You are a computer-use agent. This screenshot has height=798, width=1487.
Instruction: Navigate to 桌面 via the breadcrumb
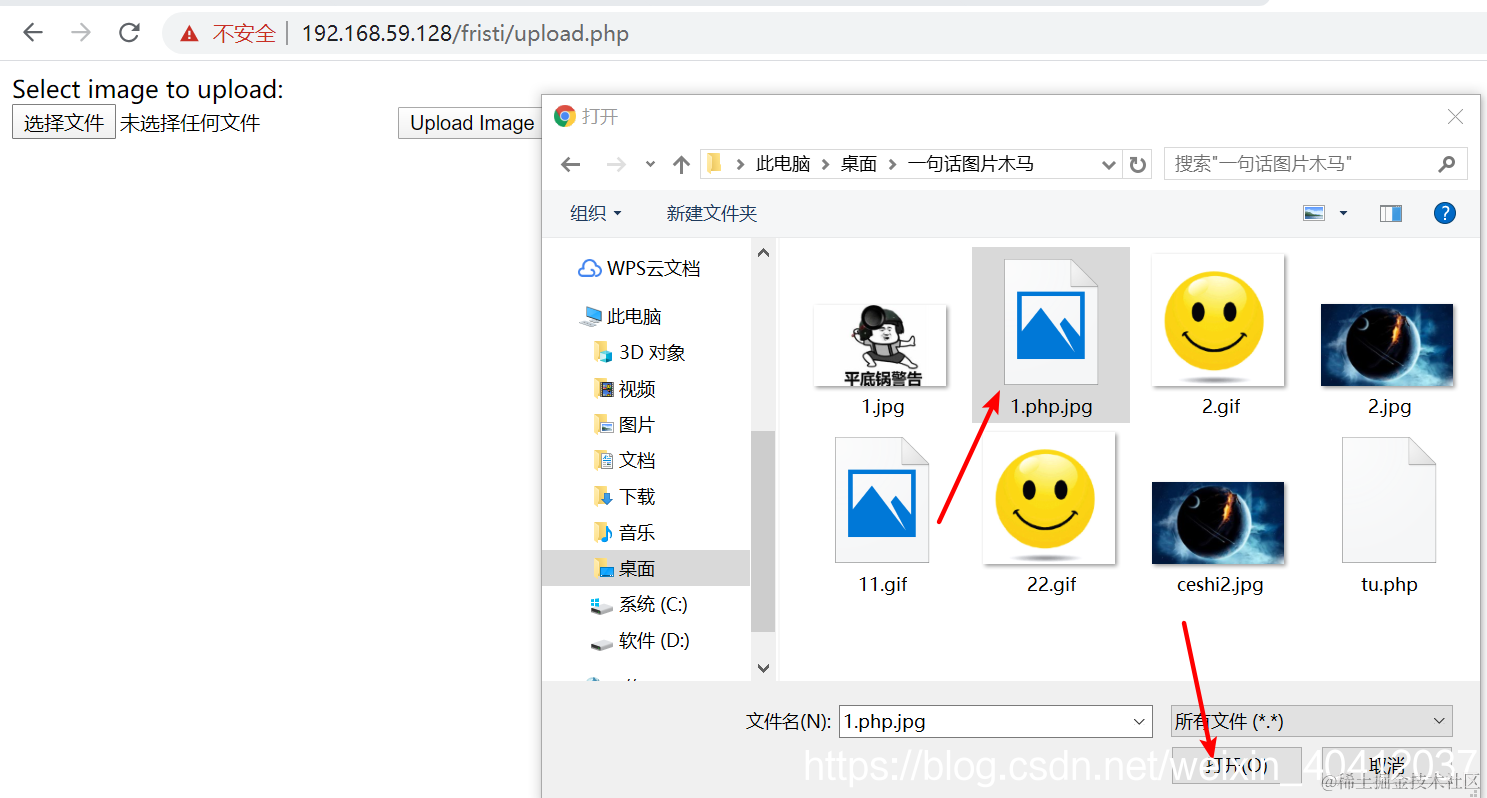(x=858, y=163)
